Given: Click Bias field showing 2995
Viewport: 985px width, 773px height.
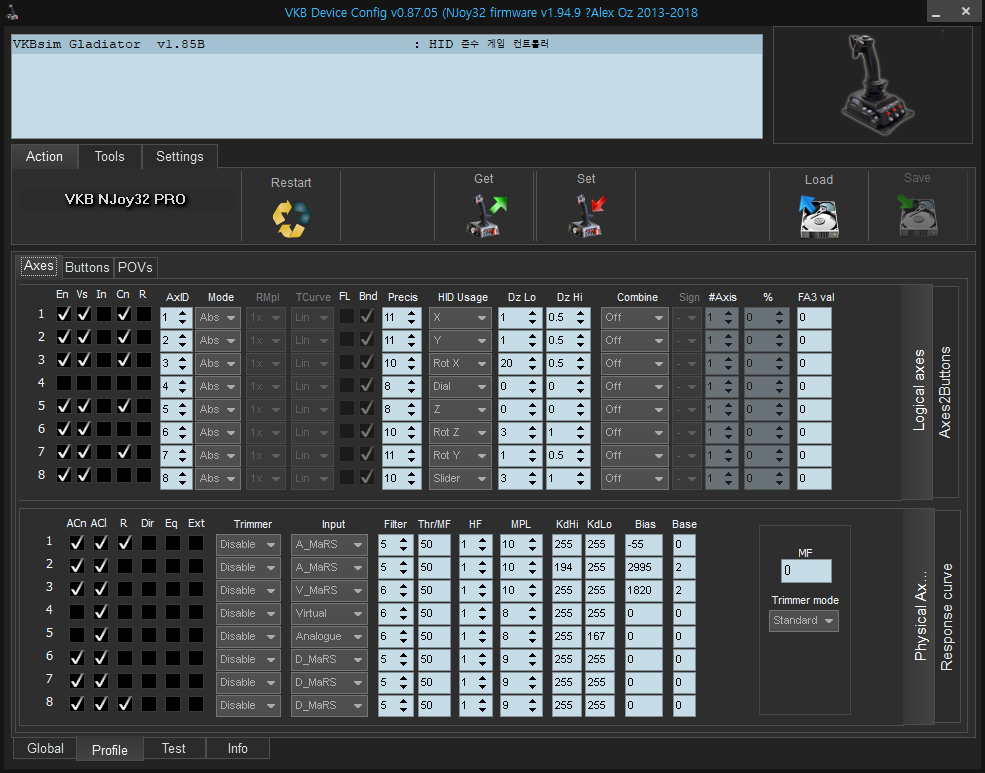Looking at the screenshot, I should [643, 568].
